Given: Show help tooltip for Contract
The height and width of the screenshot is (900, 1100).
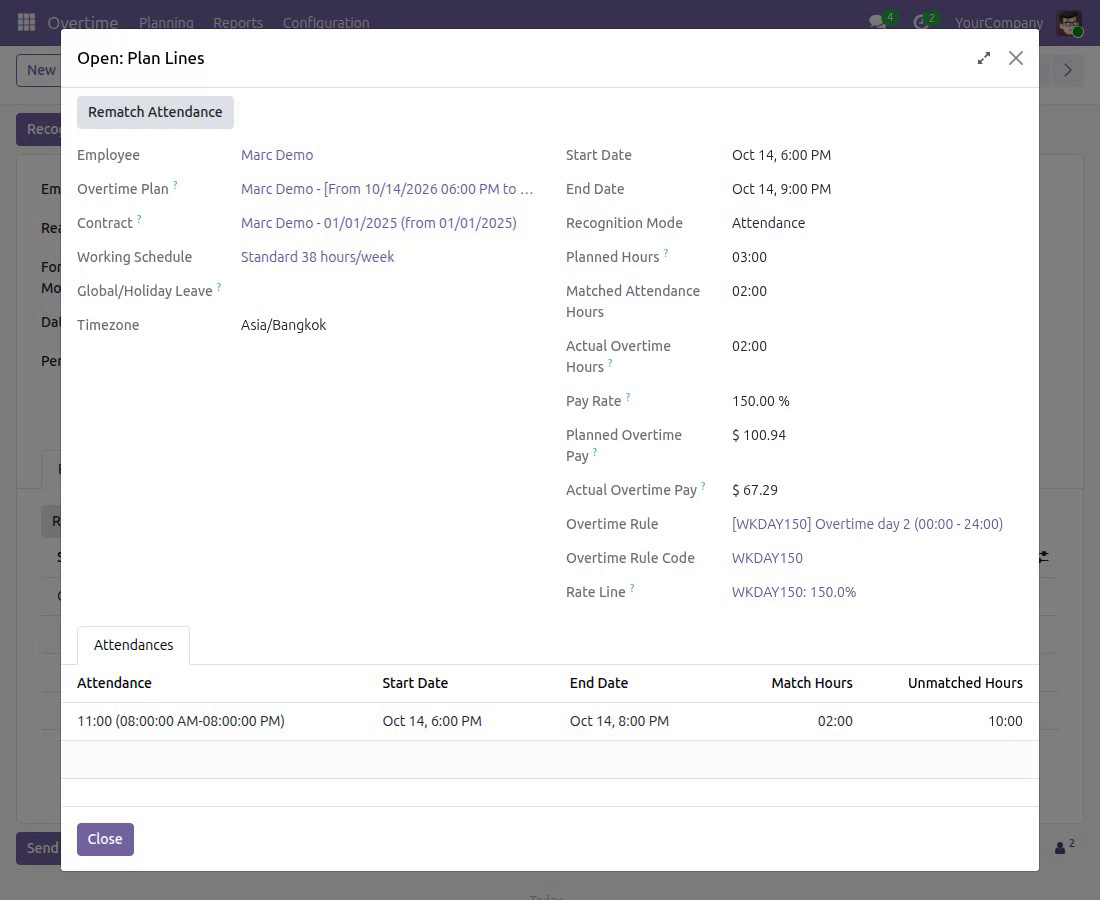Looking at the screenshot, I should [x=139, y=219].
